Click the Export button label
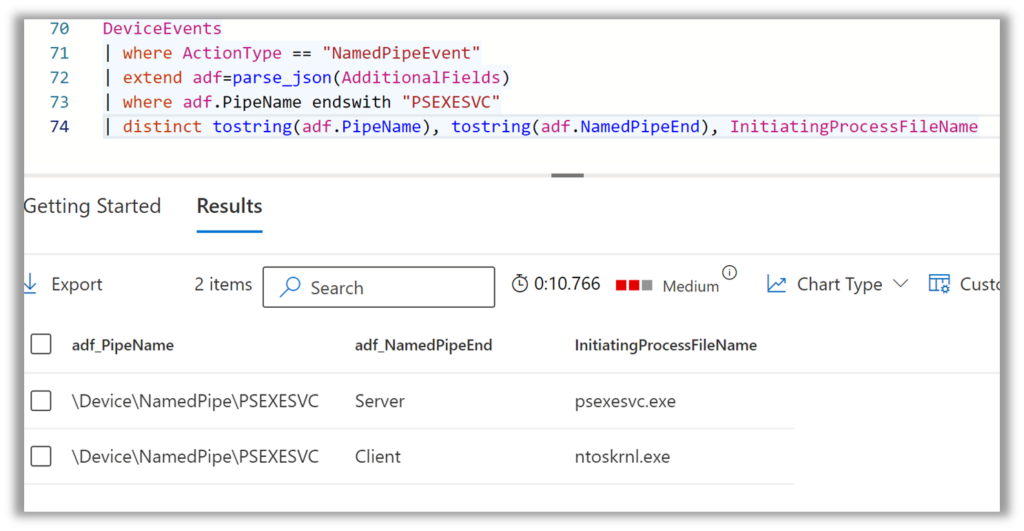Image resolution: width=1024 pixels, height=531 pixels. (x=77, y=284)
